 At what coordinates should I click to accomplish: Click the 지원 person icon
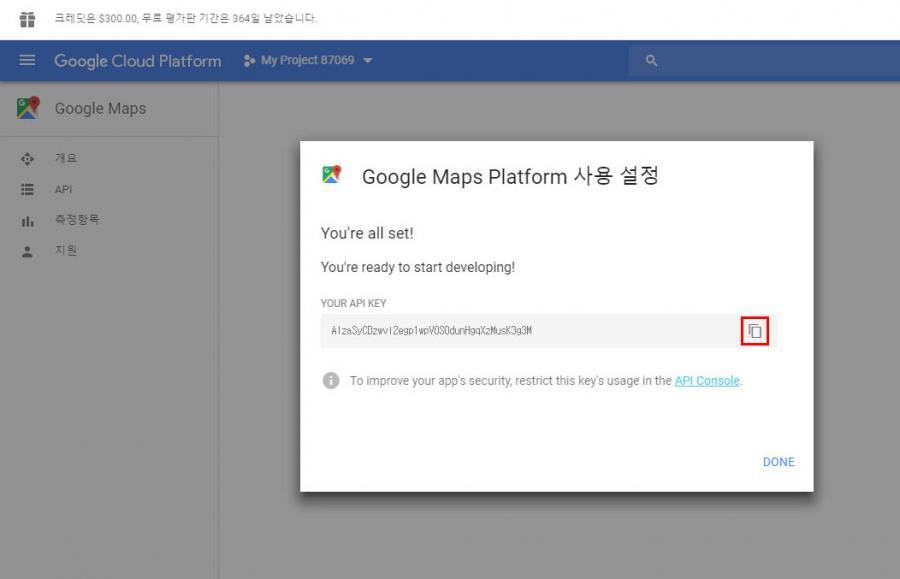pos(28,251)
